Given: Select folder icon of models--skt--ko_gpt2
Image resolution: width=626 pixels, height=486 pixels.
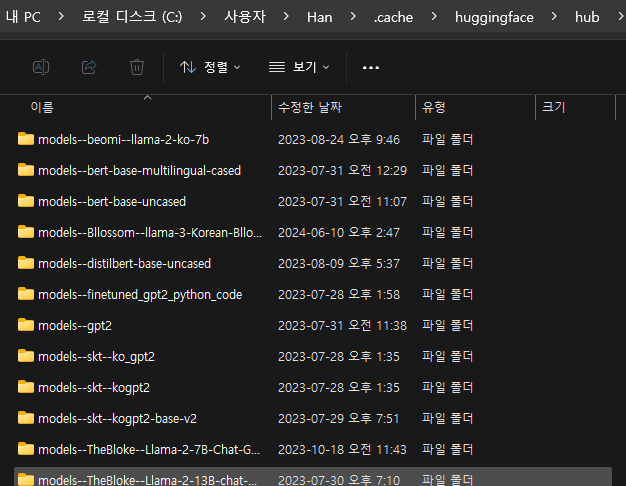Looking at the screenshot, I should coord(26,356).
